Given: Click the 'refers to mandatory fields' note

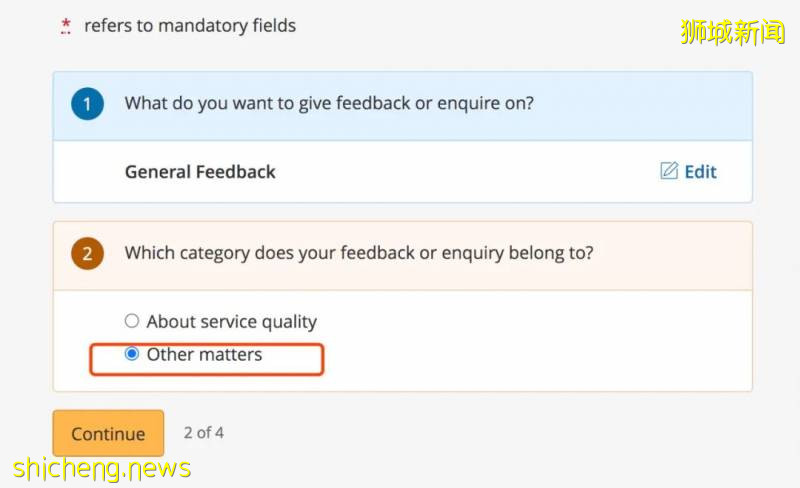Looking at the screenshot, I should 190,26.
